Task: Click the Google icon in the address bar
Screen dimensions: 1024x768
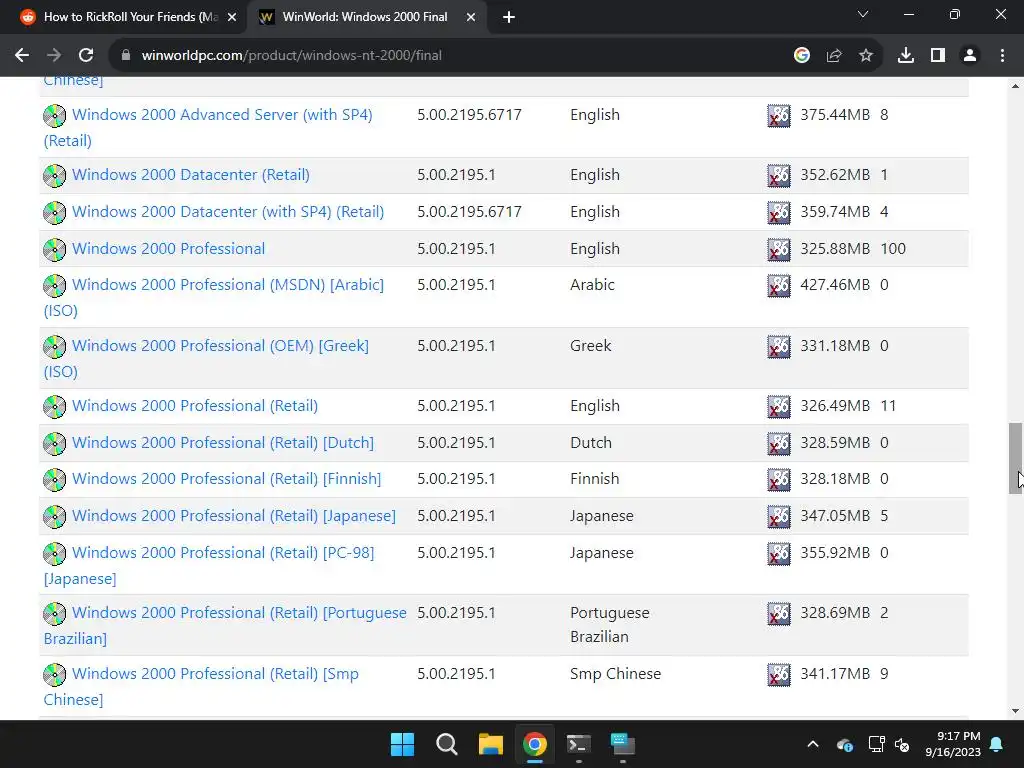Action: [x=801, y=56]
